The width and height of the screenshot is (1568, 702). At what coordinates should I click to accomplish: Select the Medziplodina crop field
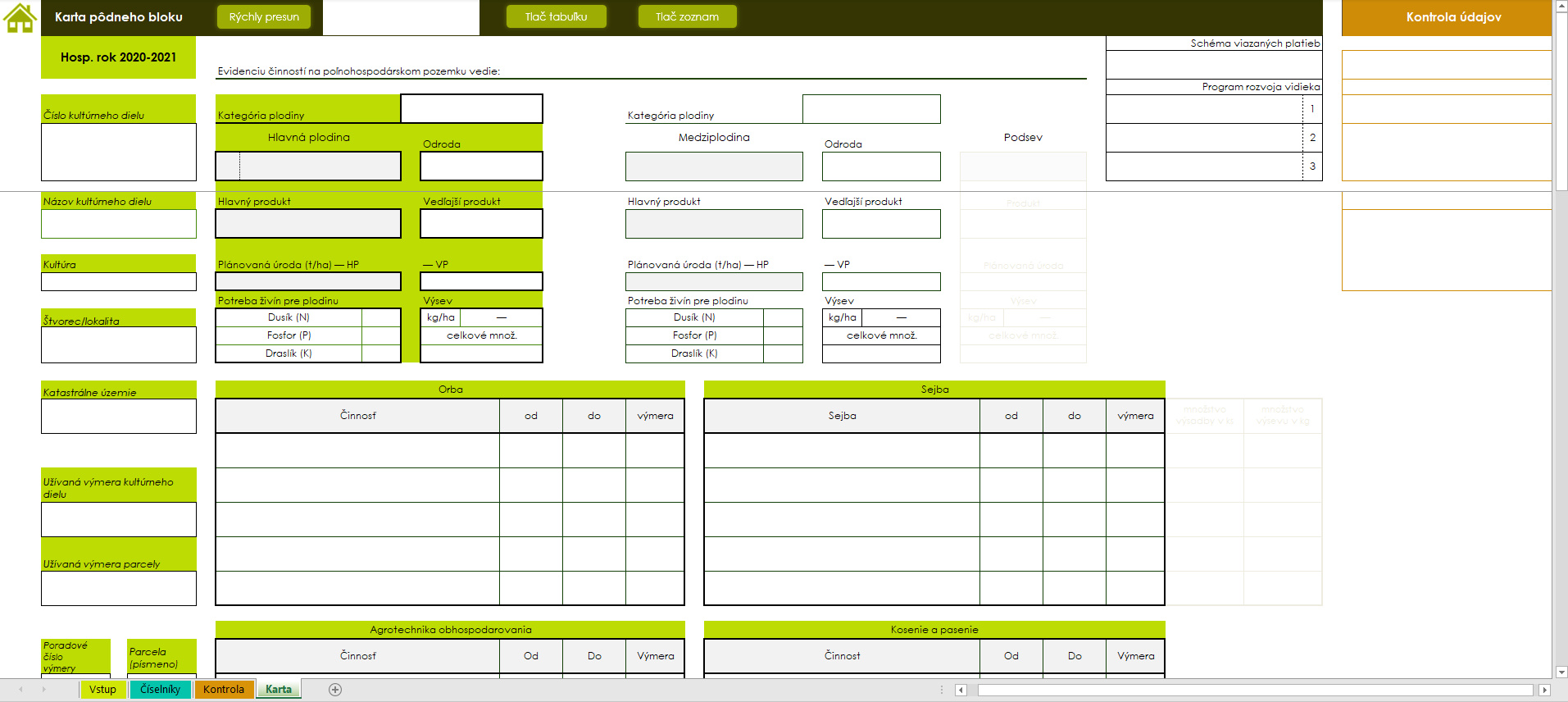714,166
